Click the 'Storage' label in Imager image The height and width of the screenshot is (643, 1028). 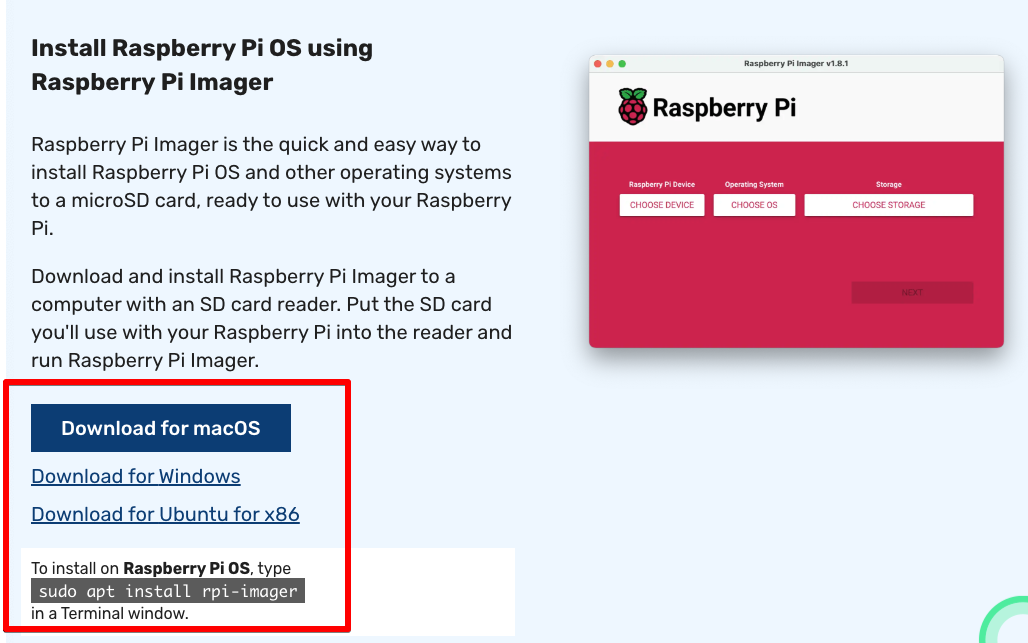[888, 184]
